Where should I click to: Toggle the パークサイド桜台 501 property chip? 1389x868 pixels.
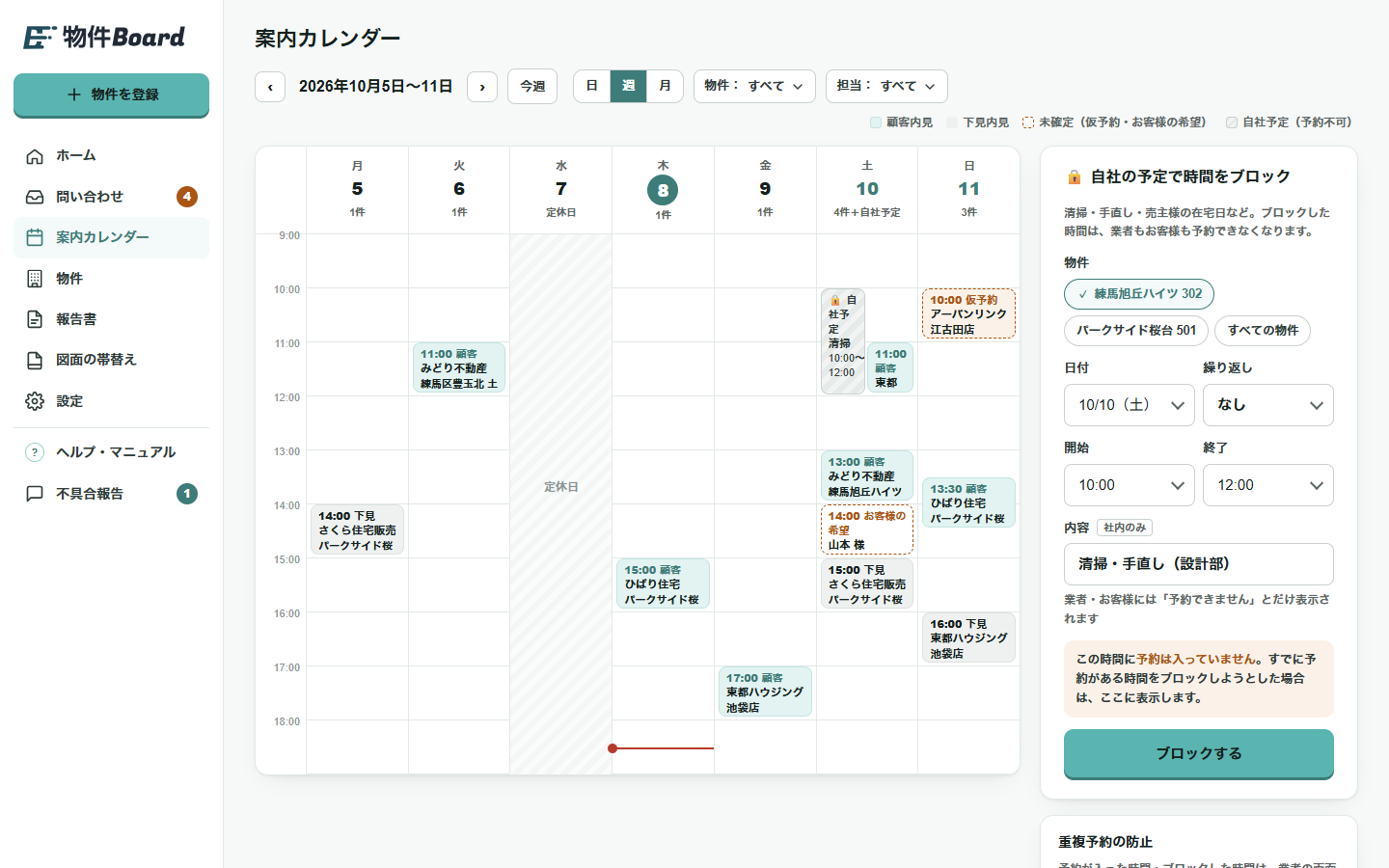coord(1136,331)
